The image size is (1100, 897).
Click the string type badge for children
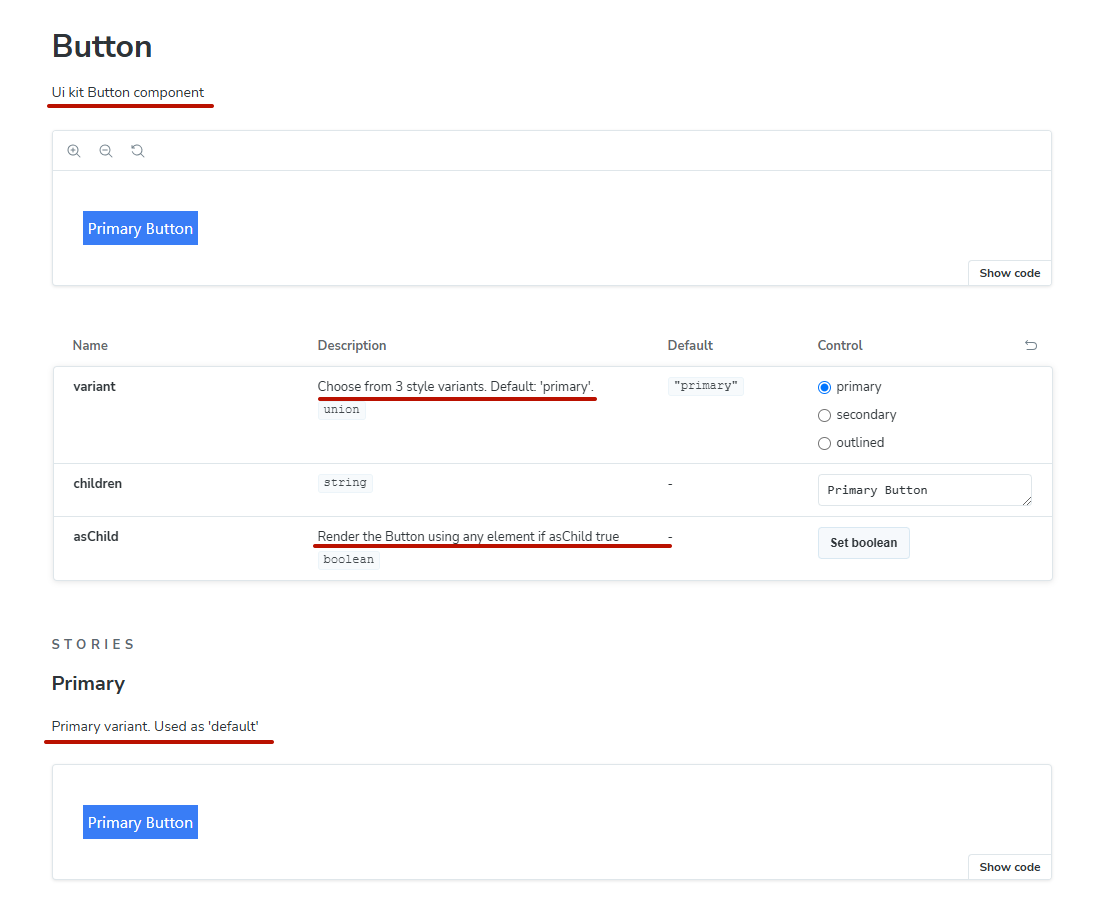(x=345, y=482)
